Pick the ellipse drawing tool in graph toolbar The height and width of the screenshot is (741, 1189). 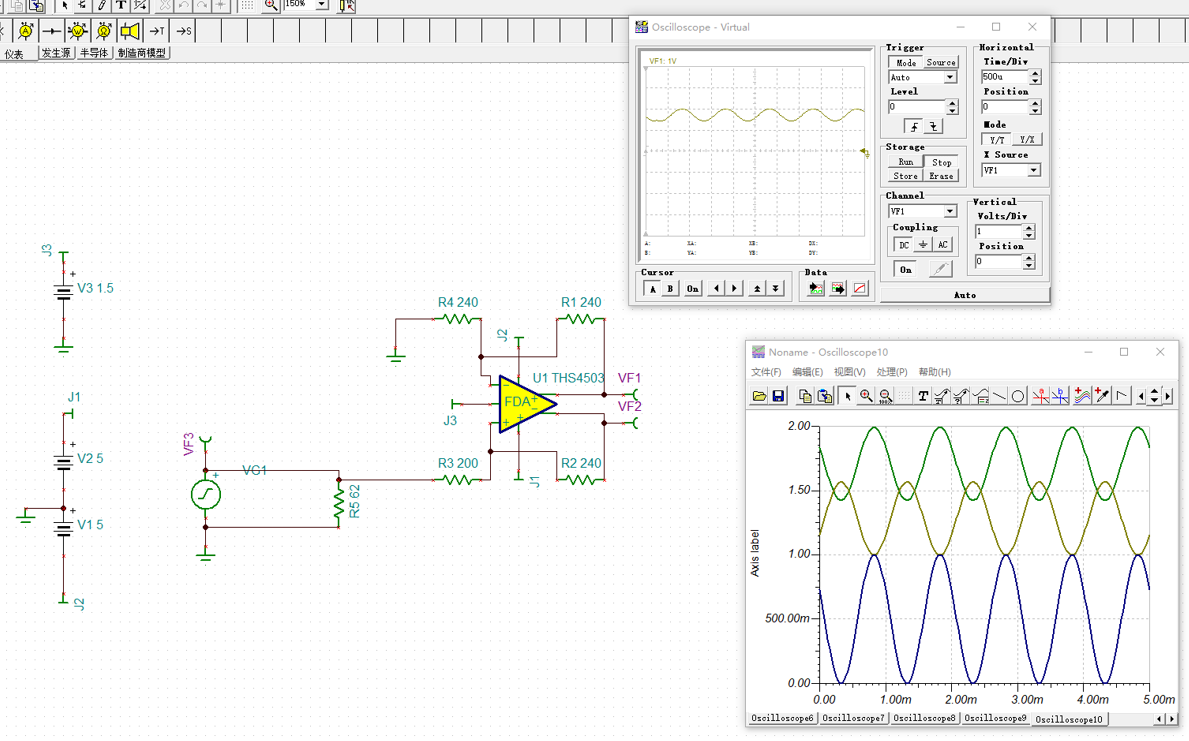(x=1018, y=396)
